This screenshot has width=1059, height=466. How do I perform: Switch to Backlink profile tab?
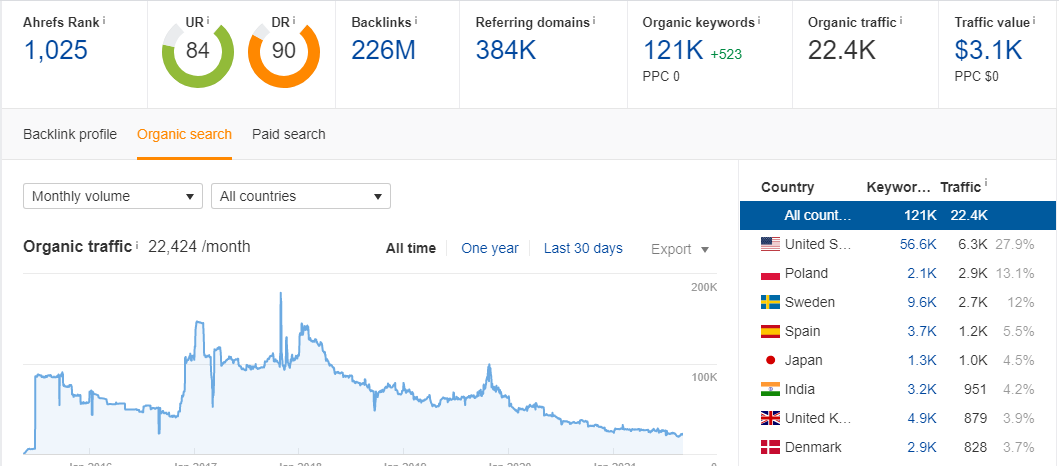pyautogui.click(x=70, y=134)
